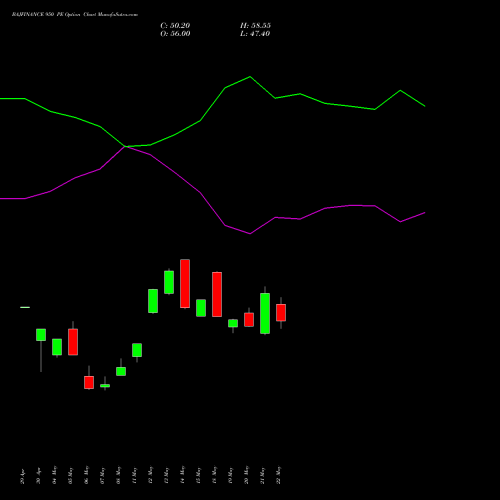
Task: Click the open value O: 56.00
Action: [175, 34]
